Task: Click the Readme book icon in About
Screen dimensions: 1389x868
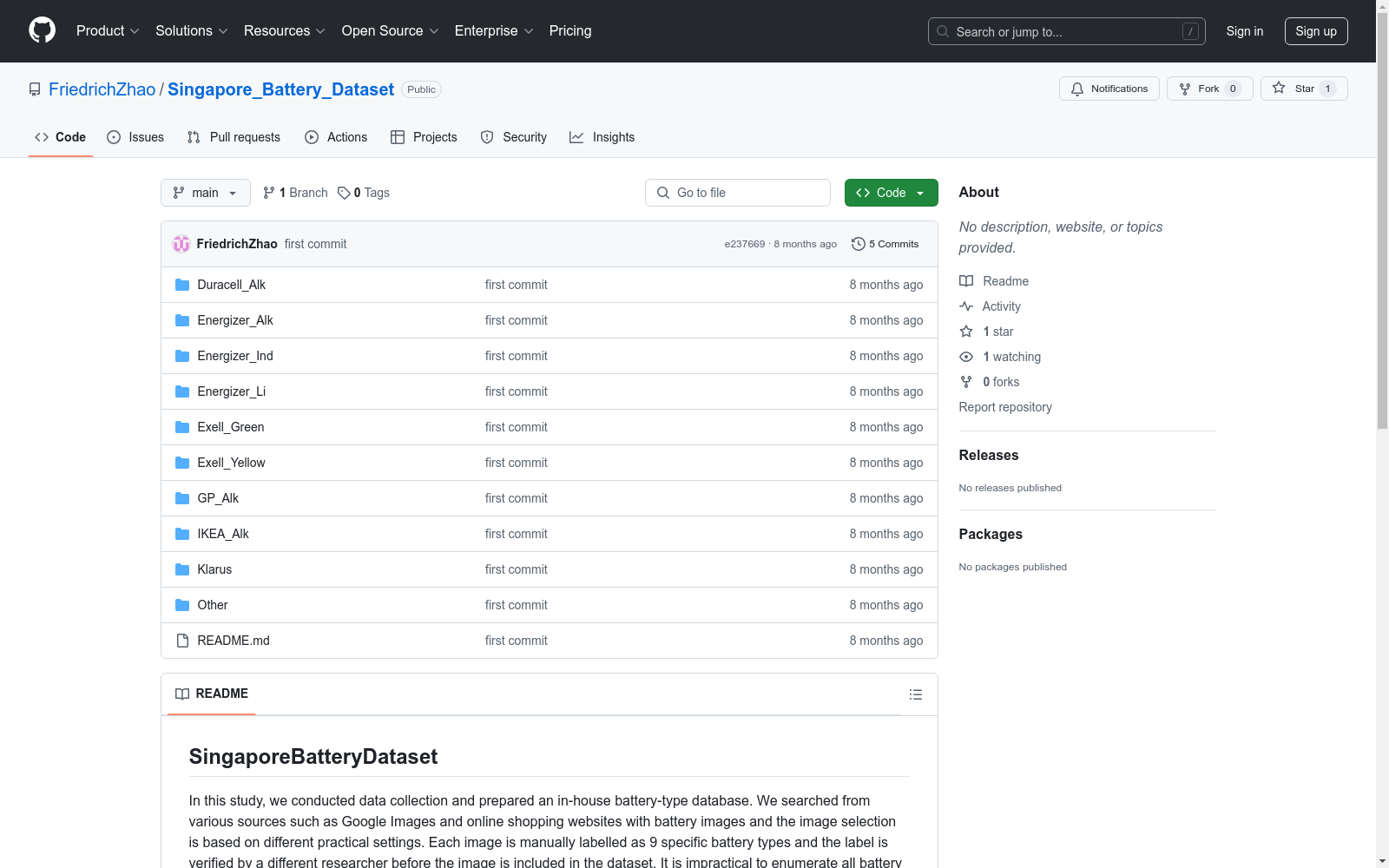Action: (966, 281)
